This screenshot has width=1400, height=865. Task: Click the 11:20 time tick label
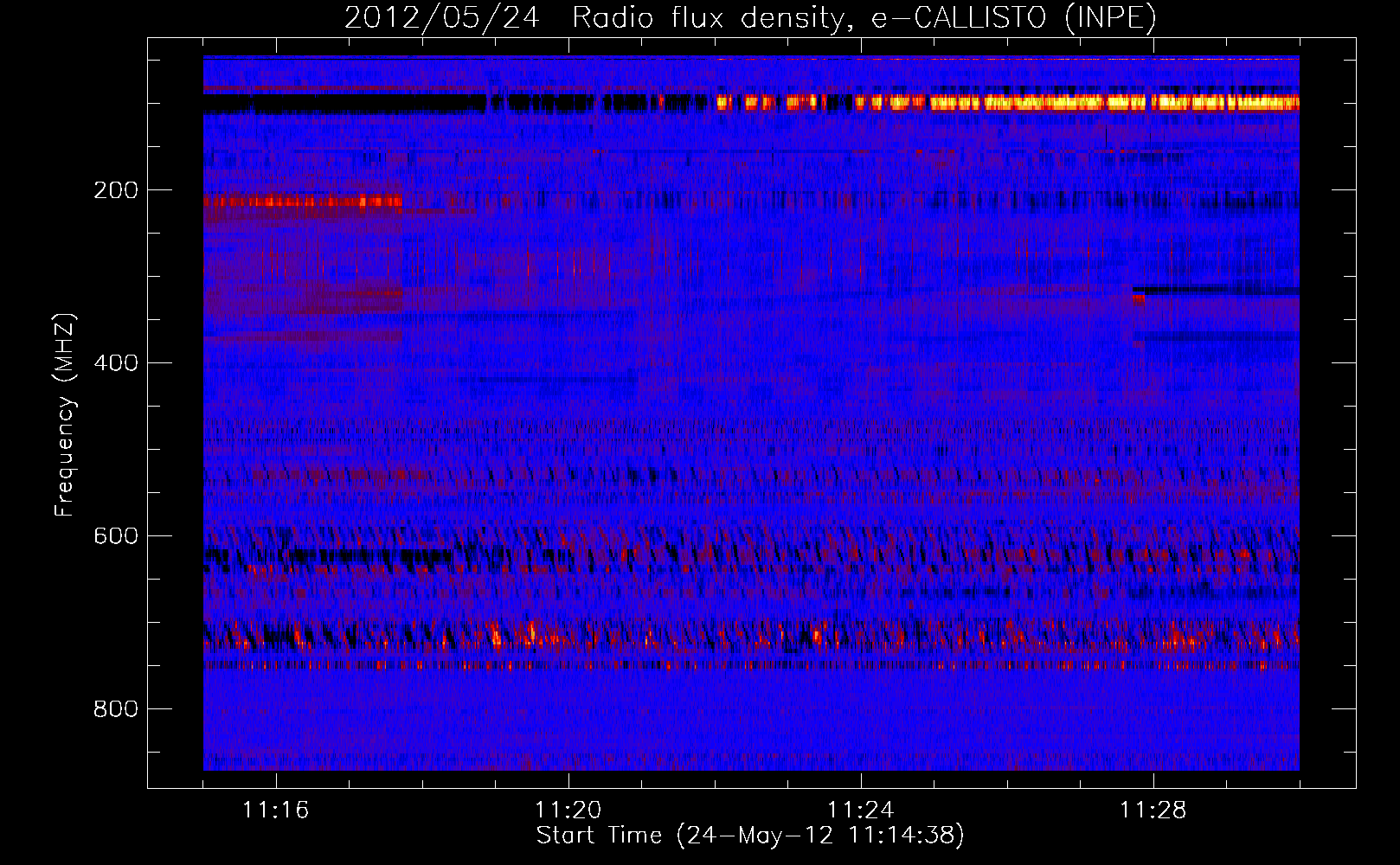coord(568,811)
